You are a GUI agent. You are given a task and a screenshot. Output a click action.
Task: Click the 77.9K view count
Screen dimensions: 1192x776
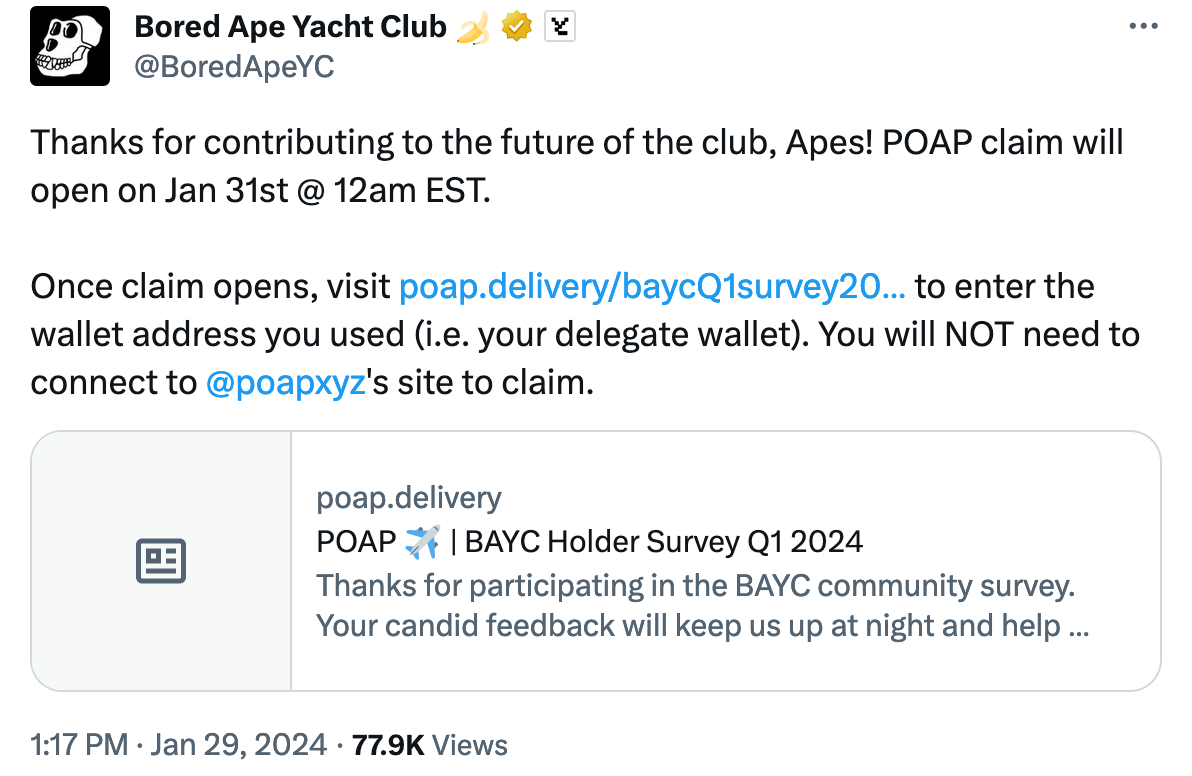[x=388, y=746]
